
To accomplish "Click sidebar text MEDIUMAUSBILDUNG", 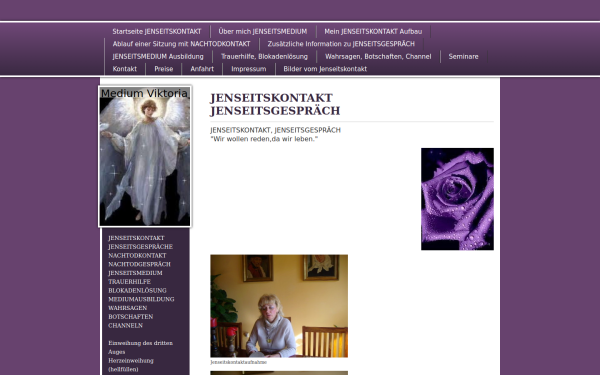I will 141,300.
